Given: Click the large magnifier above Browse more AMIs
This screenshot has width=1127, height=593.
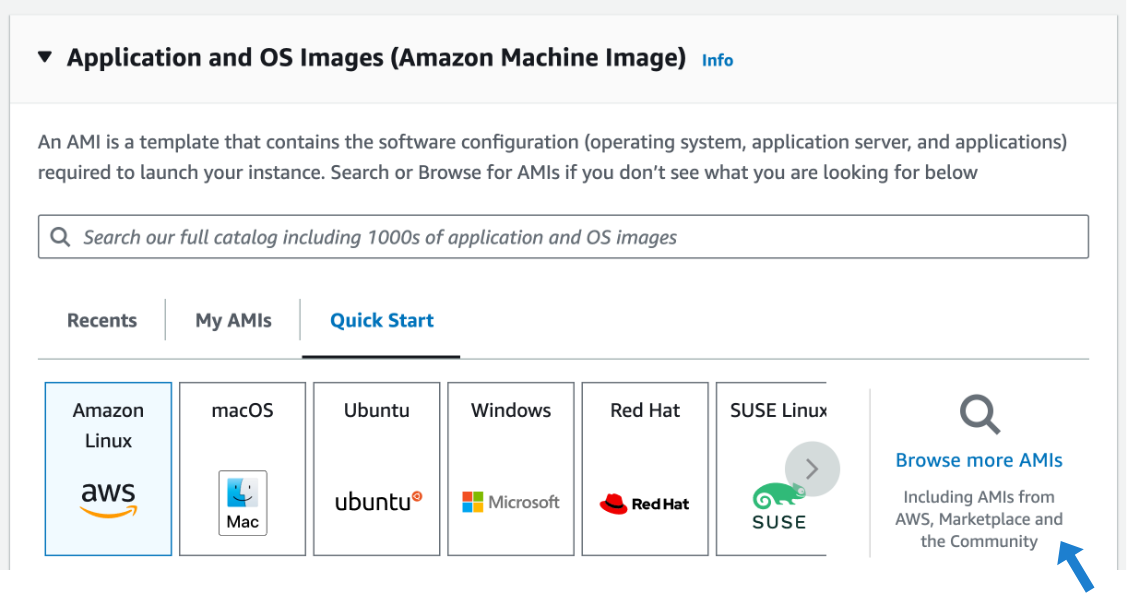Looking at the screenshot, I should pos(979,414).
